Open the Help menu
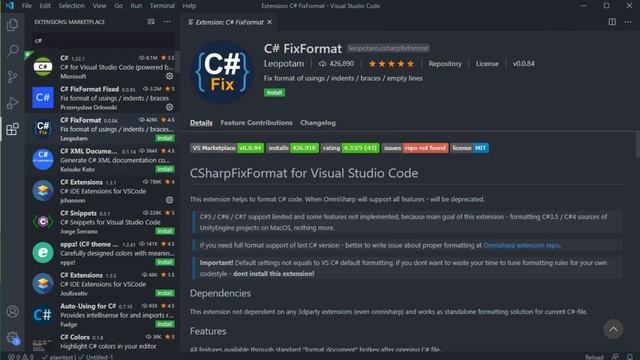640x360 pixels. (x=189, y=6)
